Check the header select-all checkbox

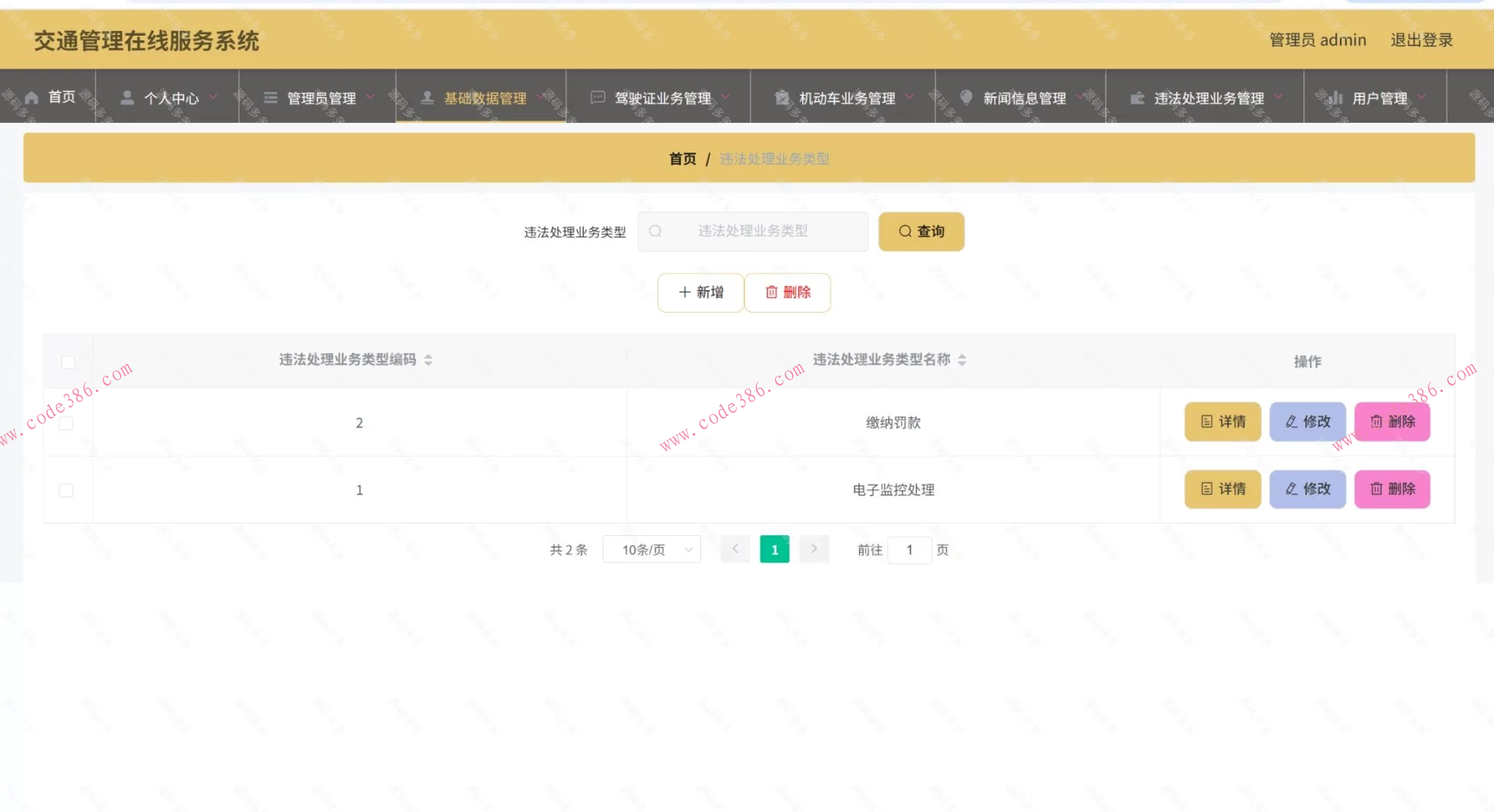pyautogui.click(x=68, y=362)
